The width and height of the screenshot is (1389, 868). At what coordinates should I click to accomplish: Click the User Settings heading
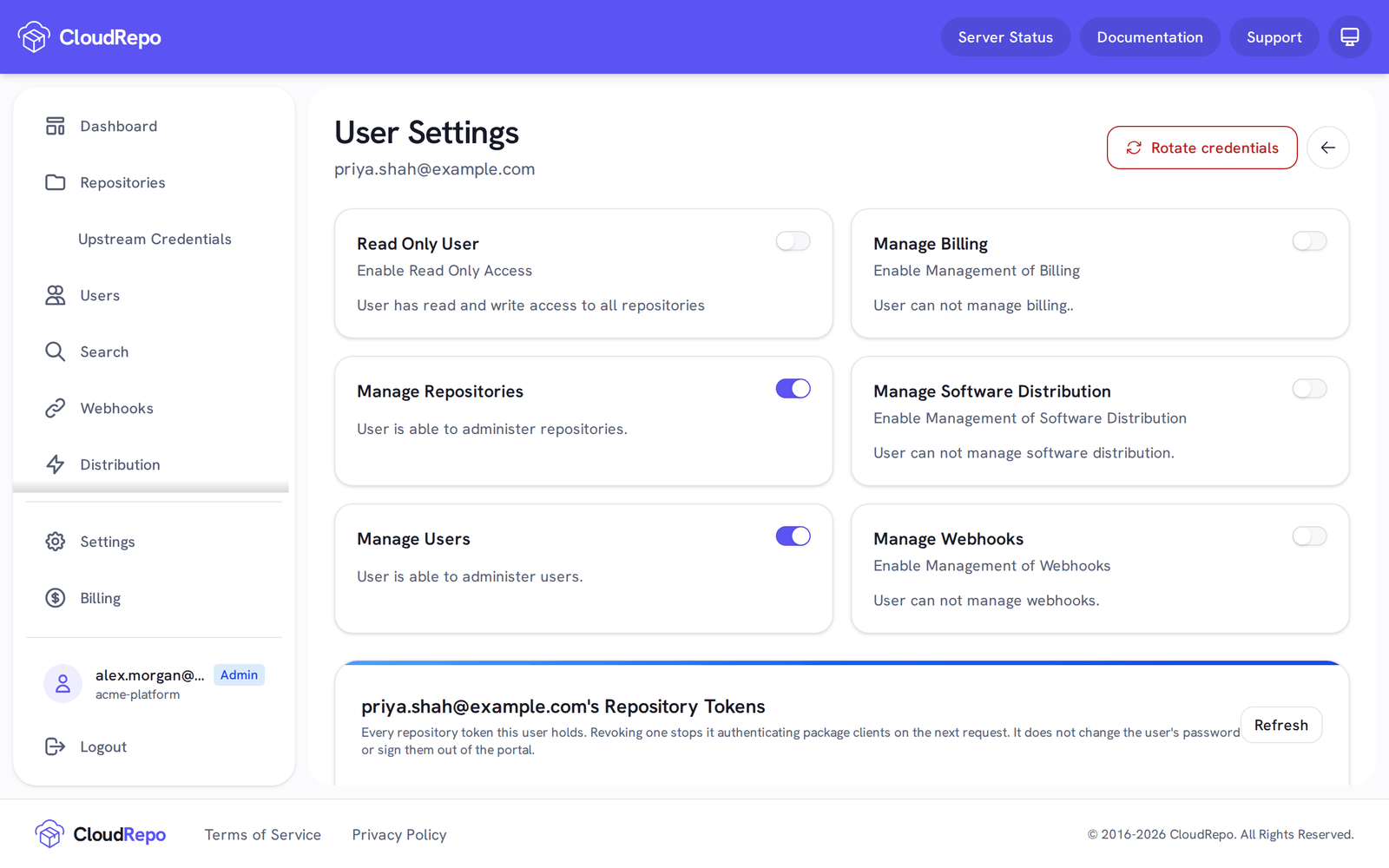[426, 133]
